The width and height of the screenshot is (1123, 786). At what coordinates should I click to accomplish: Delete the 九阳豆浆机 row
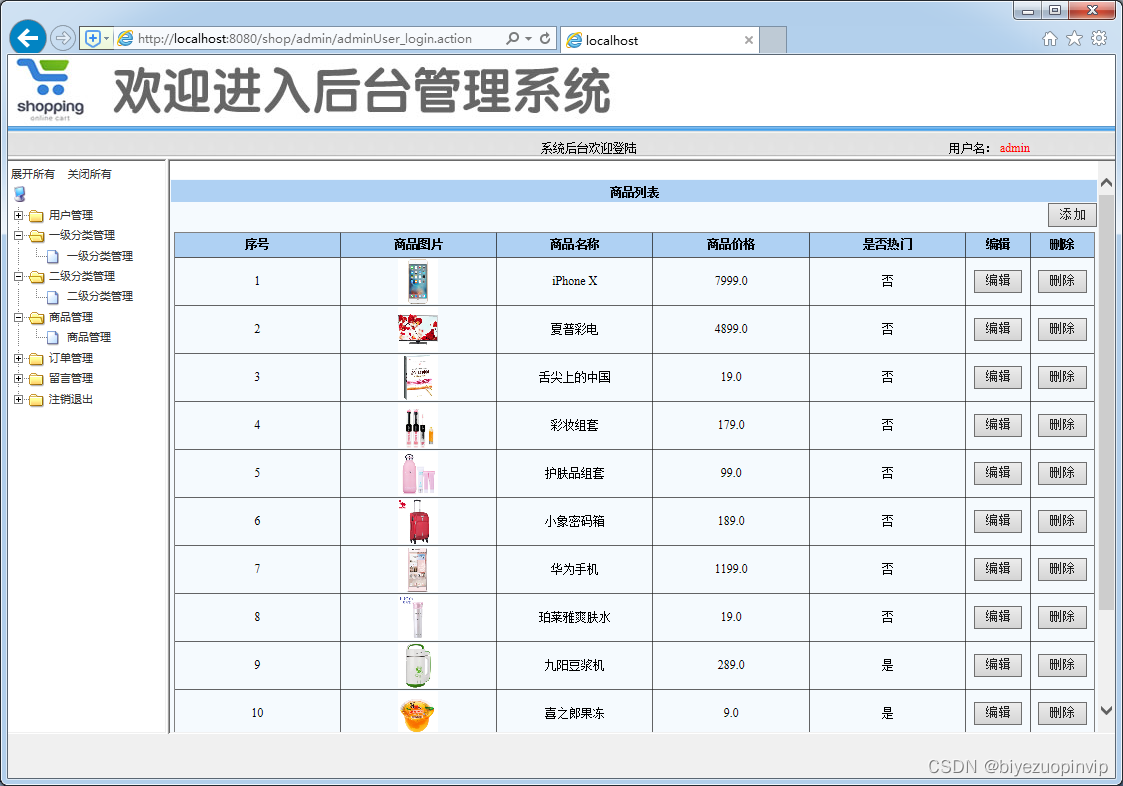[1062, 665]
